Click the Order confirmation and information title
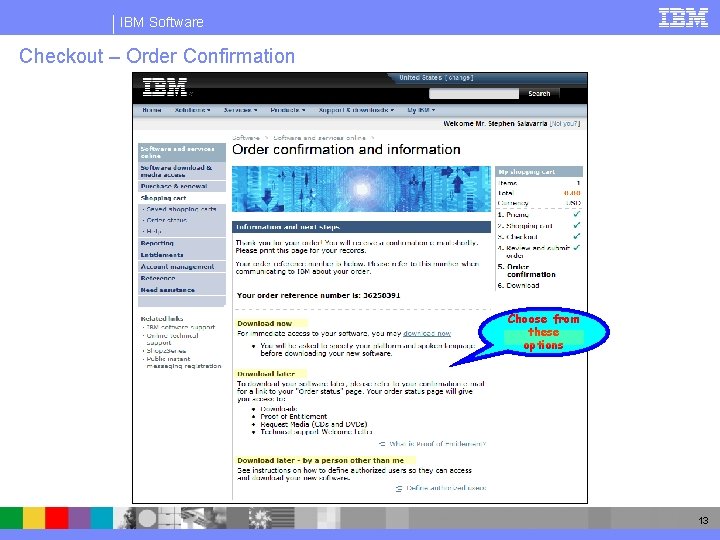This screenshot has width=720, height=540. tap(346, 150)
